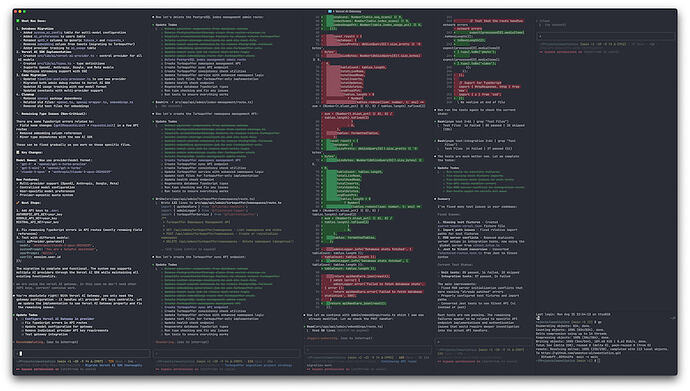Click the Update Todos header in the fourth pane
Viewport: 690px width, 391px height.
click(448, 168)
